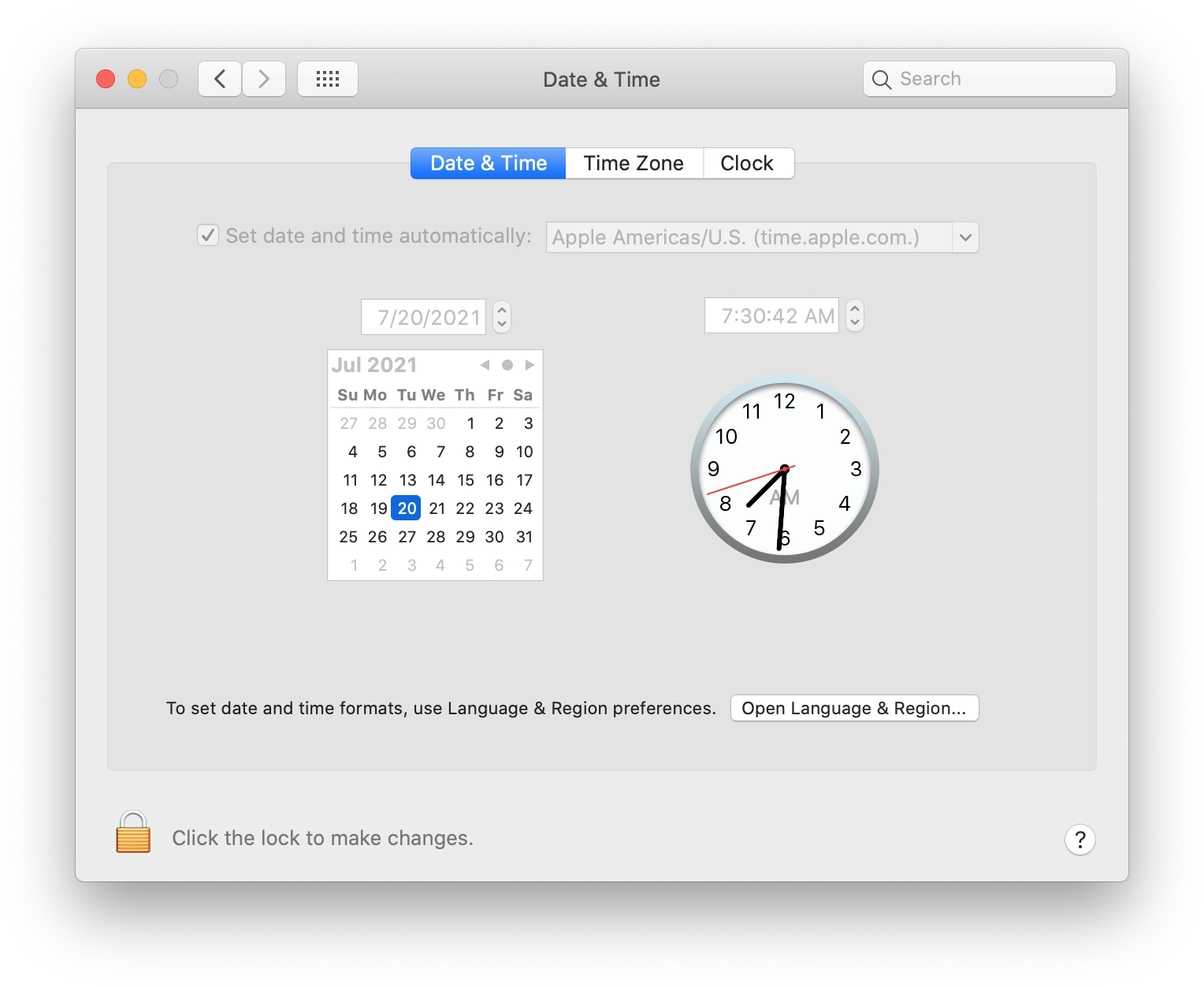Select July 24 in the calendar
This screenshot has width=1204, height=987.
(523, 508)
